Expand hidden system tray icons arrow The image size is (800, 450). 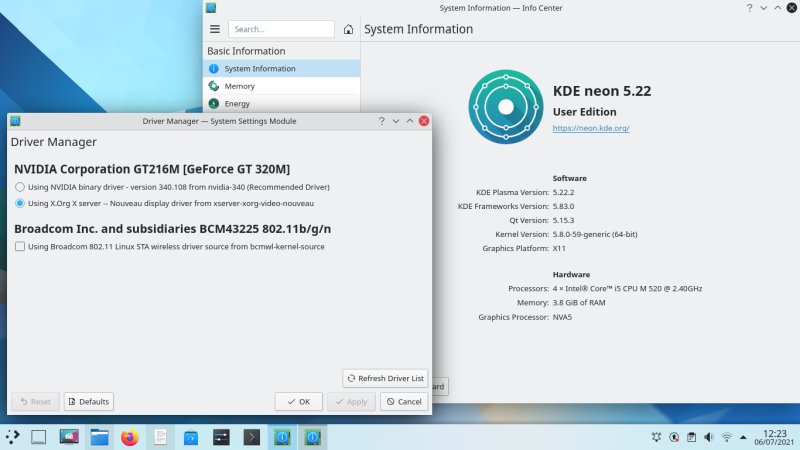point(745,437)
